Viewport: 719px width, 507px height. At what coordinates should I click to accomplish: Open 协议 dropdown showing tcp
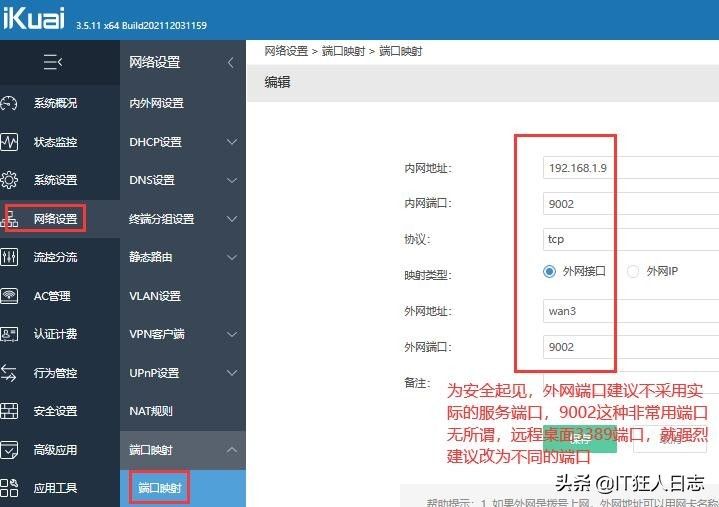[x=631, y=239]
